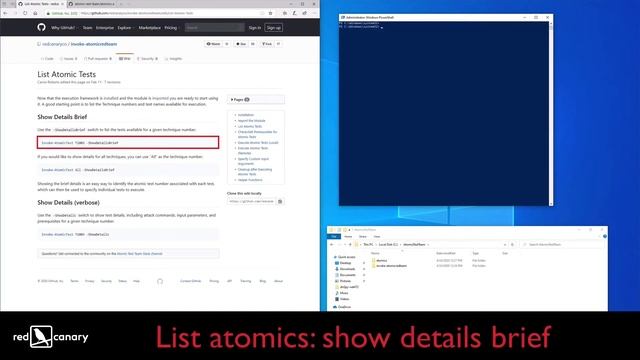
Task: Click the Star button on repository
Action: click(x=241, y=44)
